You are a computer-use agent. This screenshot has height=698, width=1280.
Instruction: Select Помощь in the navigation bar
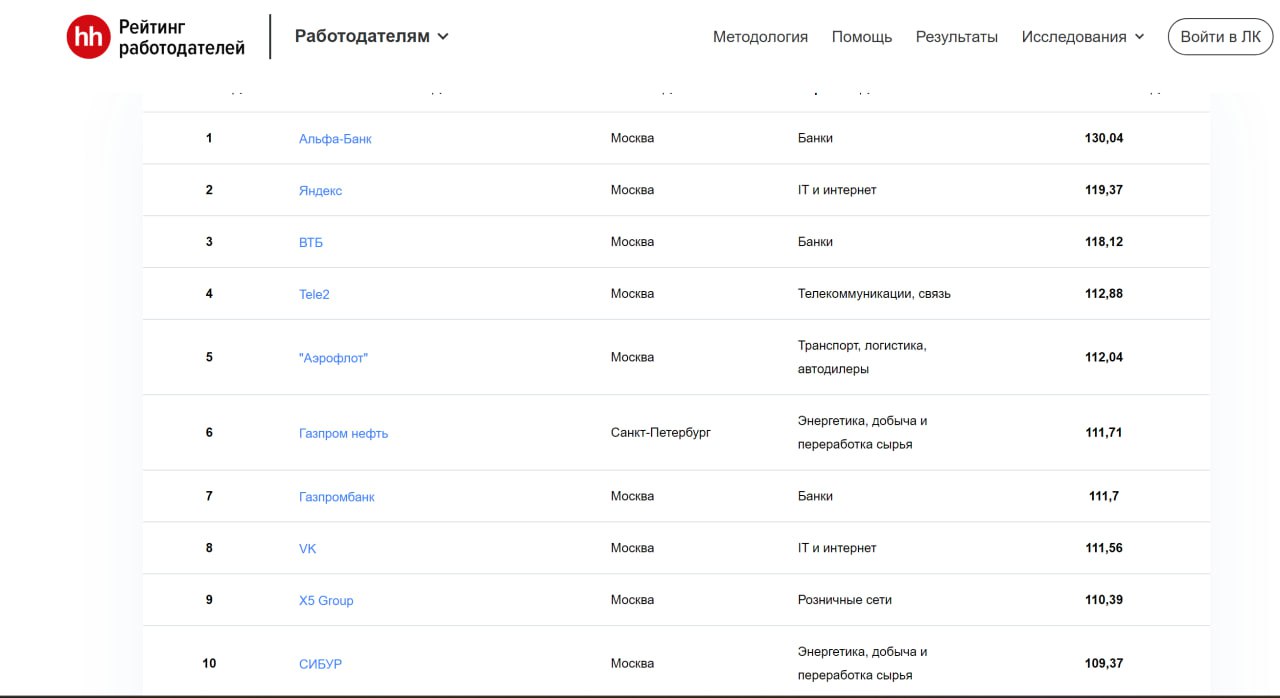[x=861, y=37]
